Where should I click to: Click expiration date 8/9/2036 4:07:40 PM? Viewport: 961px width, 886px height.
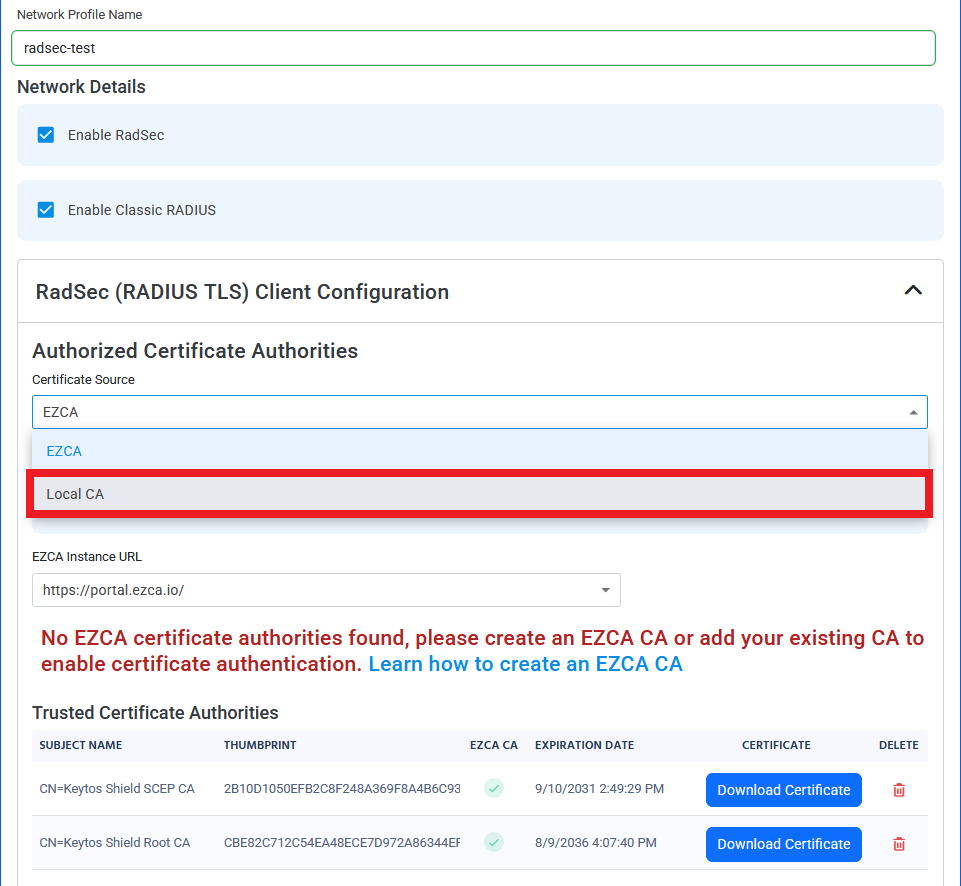click(596, 842)
